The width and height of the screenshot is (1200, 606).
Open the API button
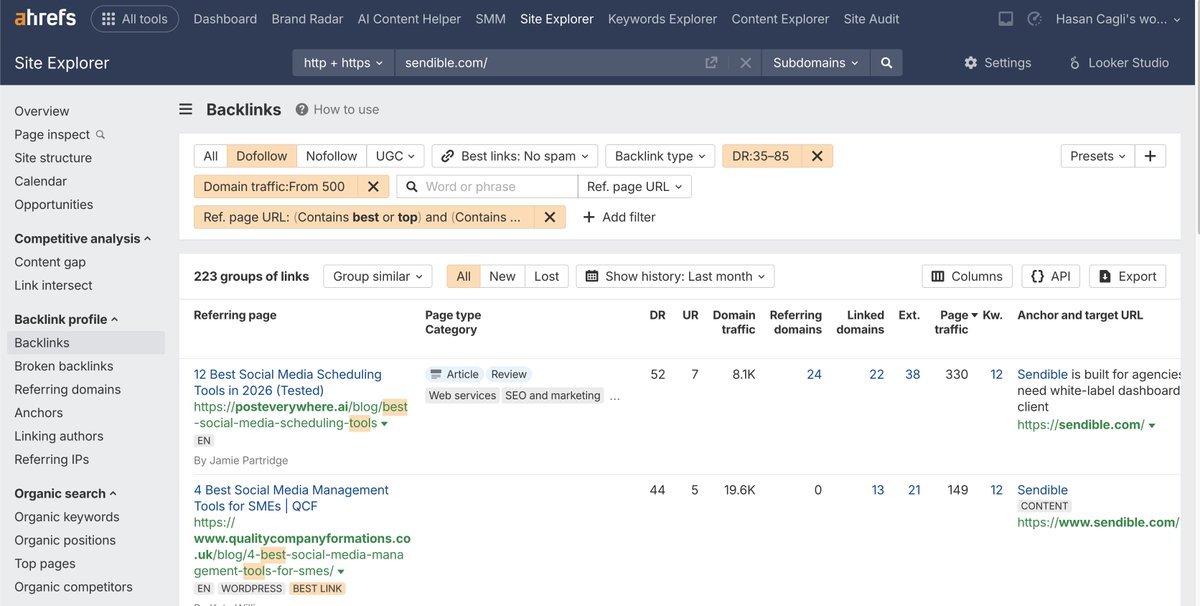[1051, 277]
